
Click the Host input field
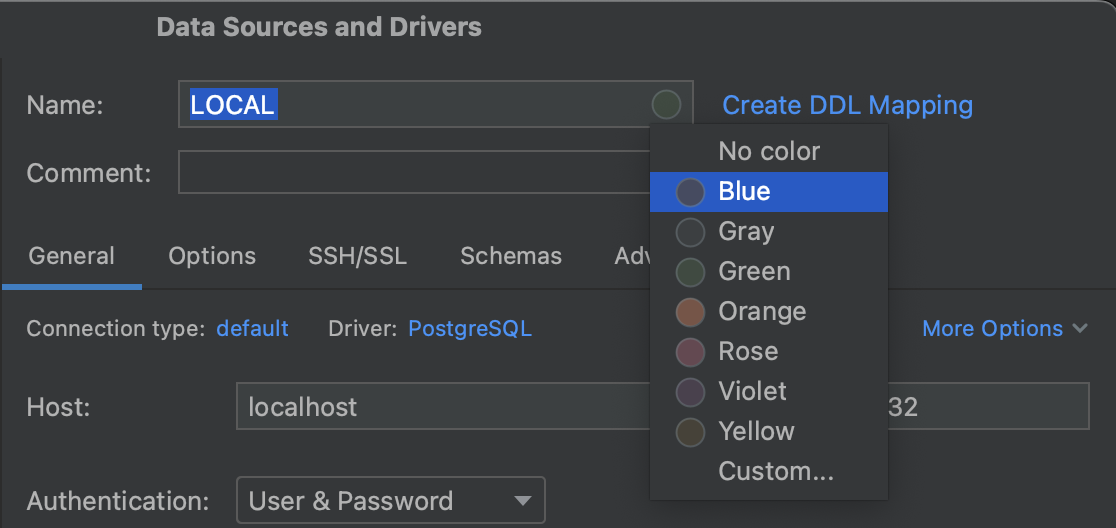coord(440,408)
